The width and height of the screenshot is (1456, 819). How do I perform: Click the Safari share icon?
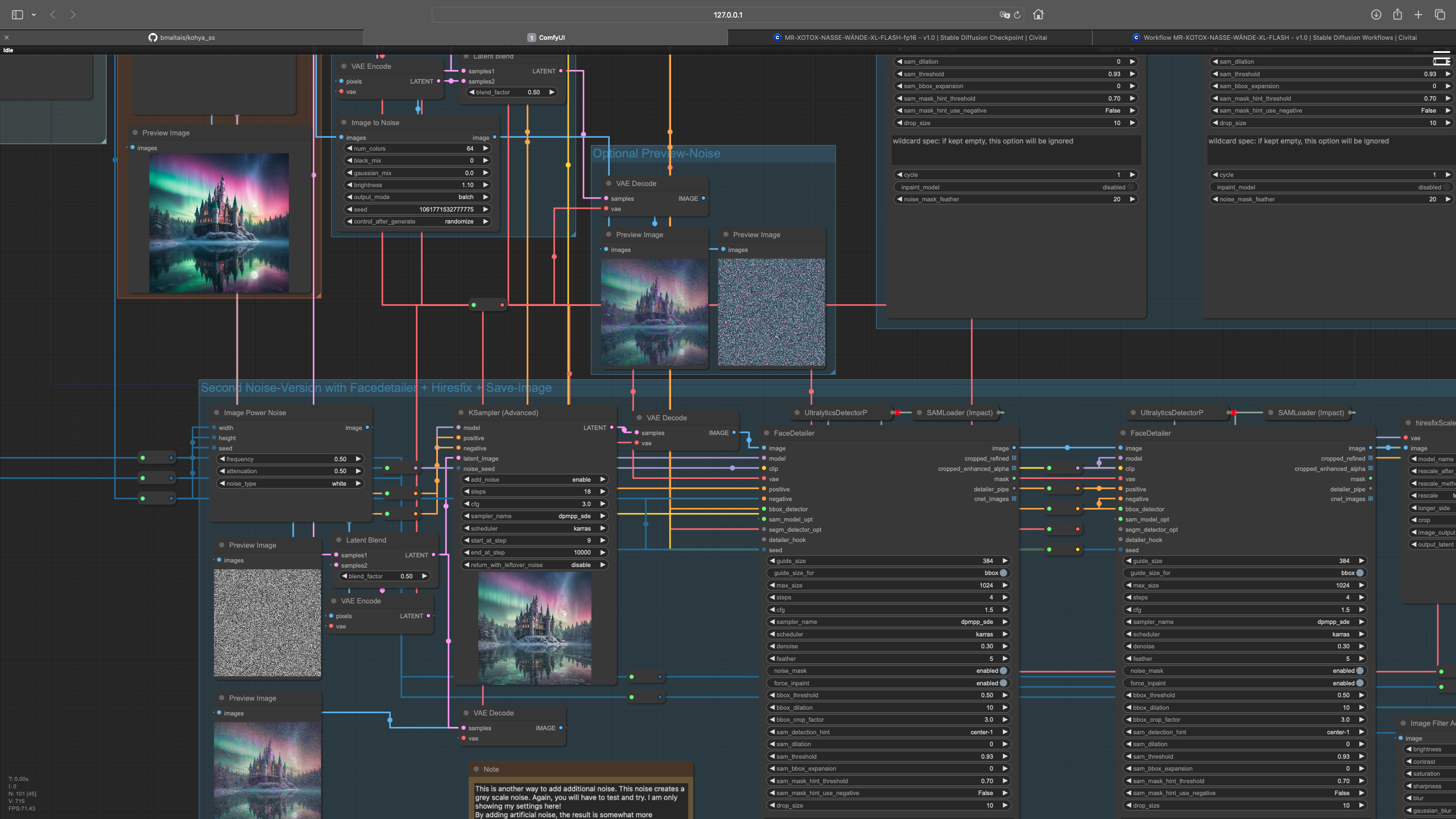(1397, 15)
